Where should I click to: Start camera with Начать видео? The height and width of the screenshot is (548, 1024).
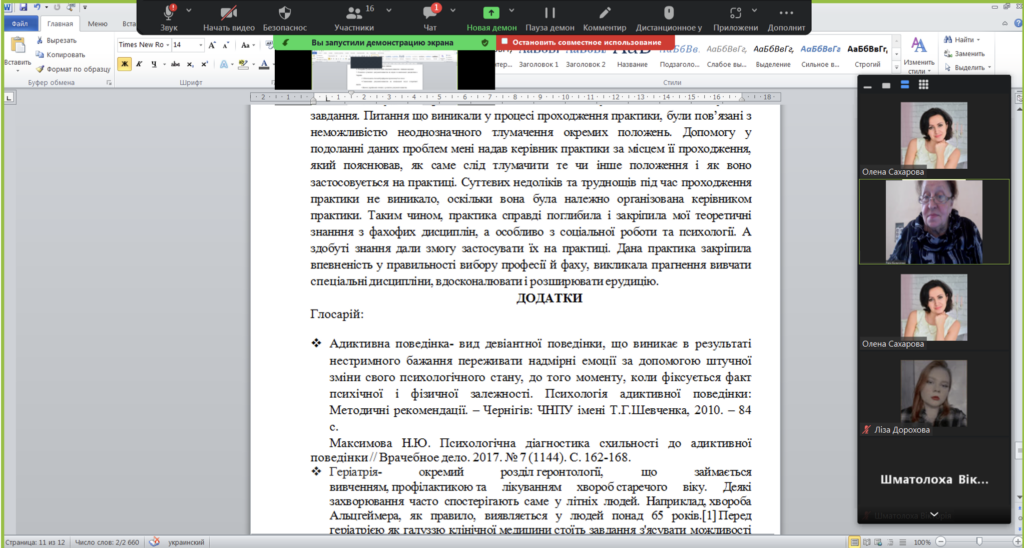228,18
